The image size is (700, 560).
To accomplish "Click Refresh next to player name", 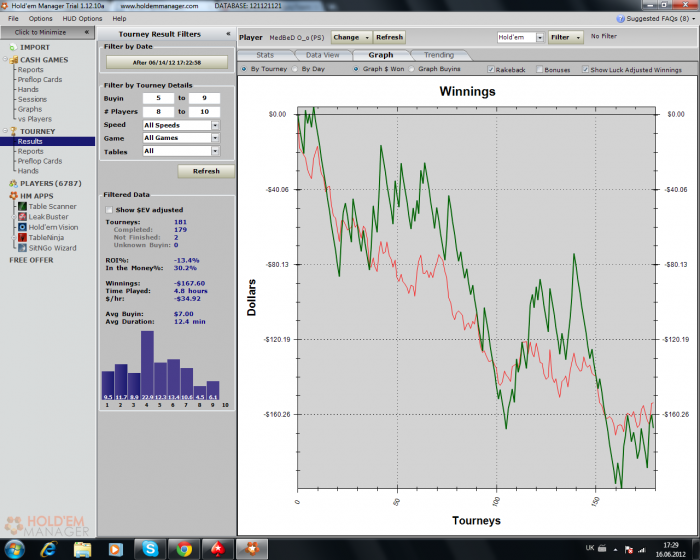I will 389,38.
